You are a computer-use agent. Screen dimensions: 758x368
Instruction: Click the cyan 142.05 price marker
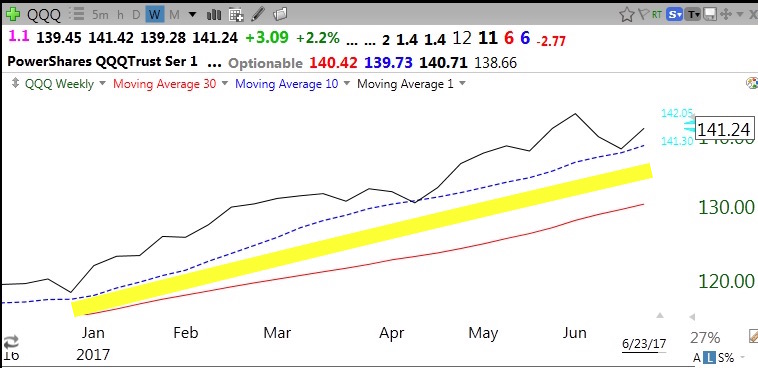[677, 113]
